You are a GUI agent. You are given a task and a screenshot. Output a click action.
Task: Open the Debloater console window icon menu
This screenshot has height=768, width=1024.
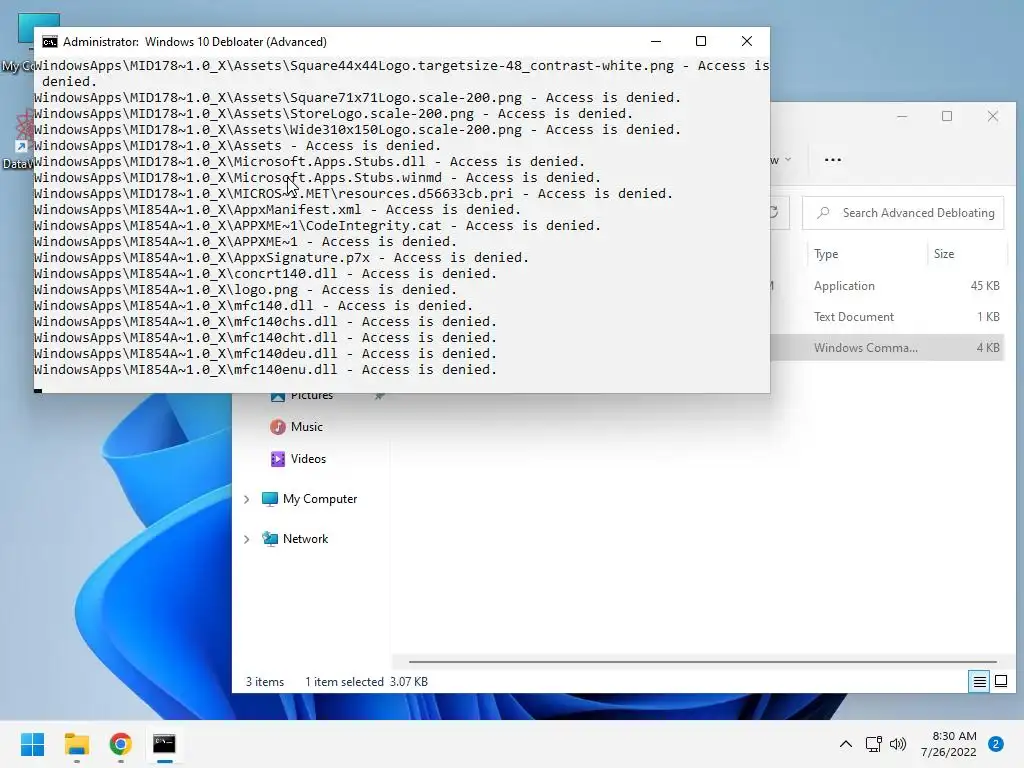pyautogui.click(x=50, y=42)
